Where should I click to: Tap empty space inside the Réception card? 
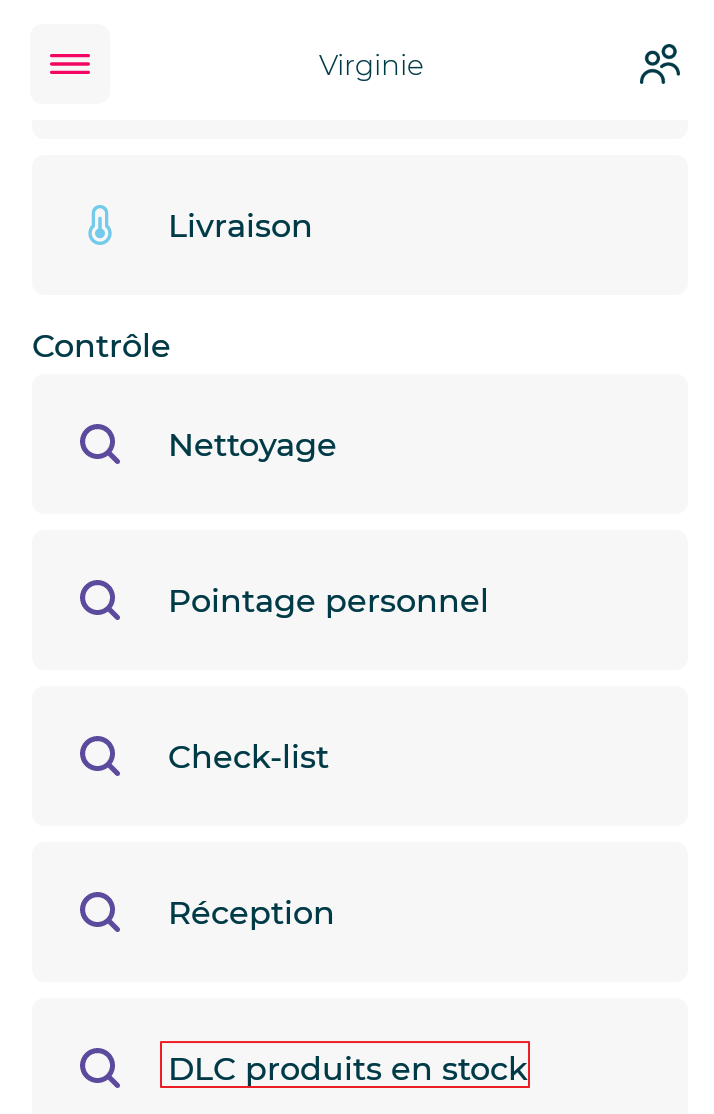[520, 913]
